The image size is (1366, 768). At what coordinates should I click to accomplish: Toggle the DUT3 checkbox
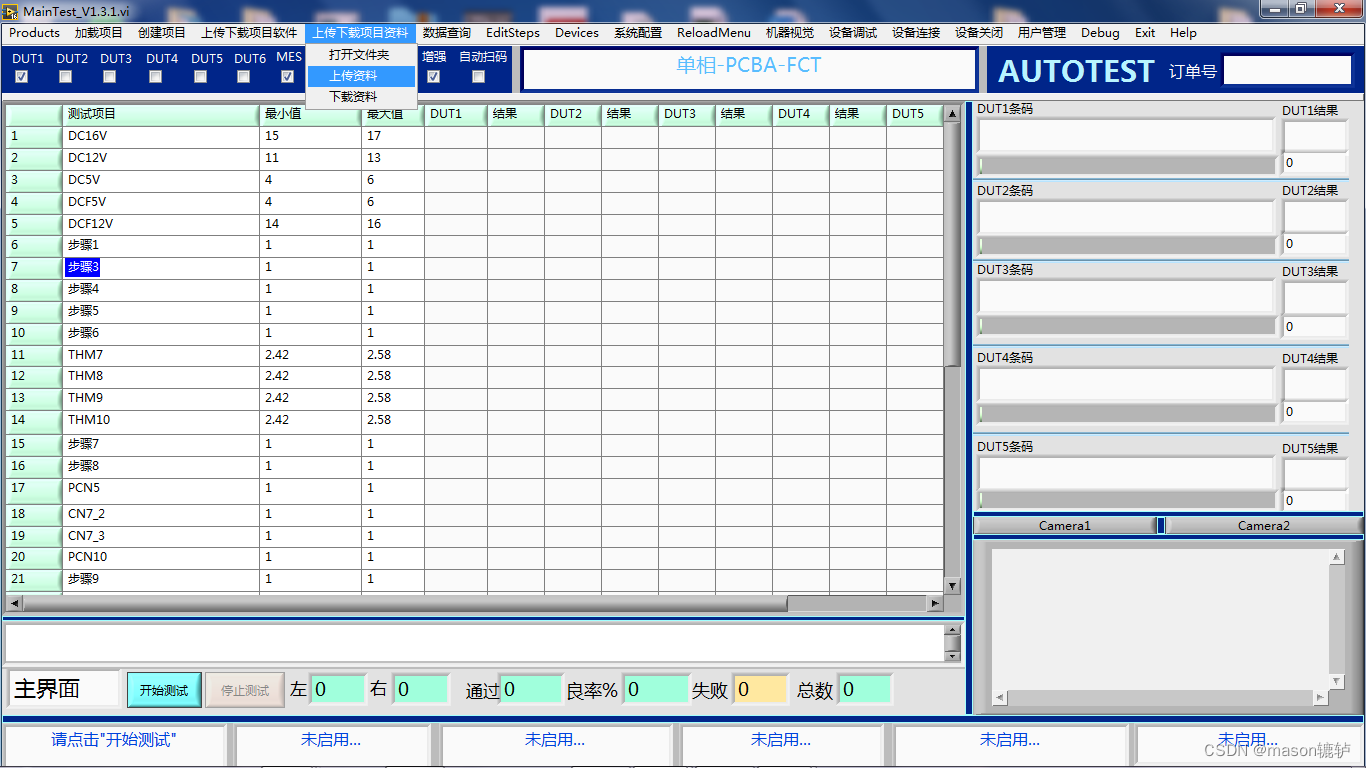(109, 77)
